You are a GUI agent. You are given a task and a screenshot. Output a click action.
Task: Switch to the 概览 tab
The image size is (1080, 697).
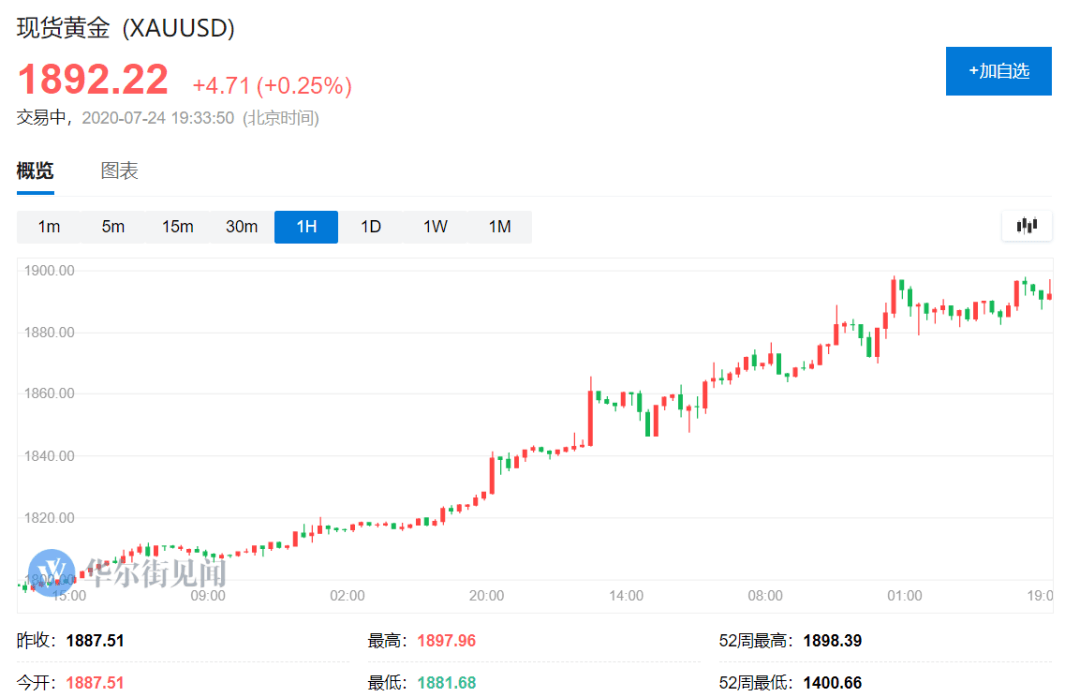[x=35, y=170]
